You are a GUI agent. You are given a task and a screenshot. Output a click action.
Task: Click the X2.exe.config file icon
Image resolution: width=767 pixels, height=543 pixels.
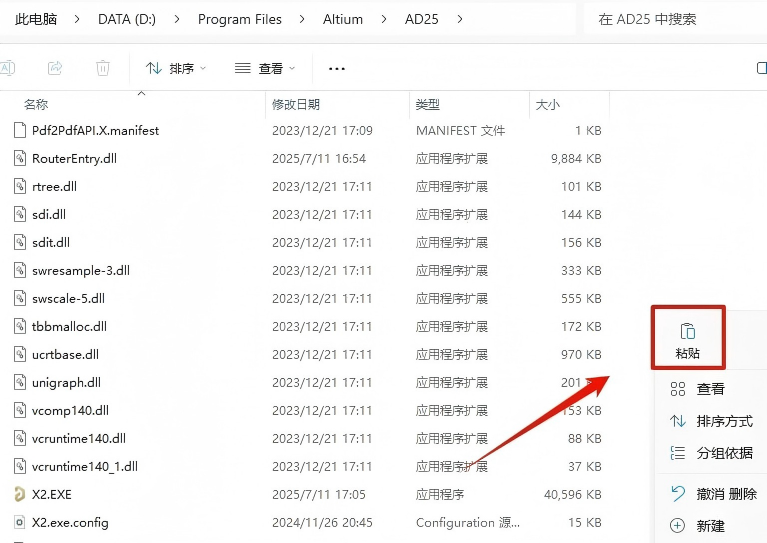pyautogui.click(x=20, y=522)
